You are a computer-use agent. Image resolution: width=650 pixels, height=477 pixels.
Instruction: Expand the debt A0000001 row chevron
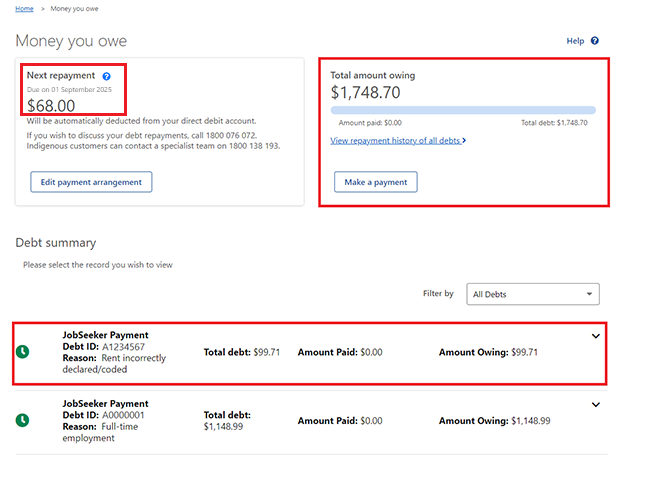(x=596, y=404)
